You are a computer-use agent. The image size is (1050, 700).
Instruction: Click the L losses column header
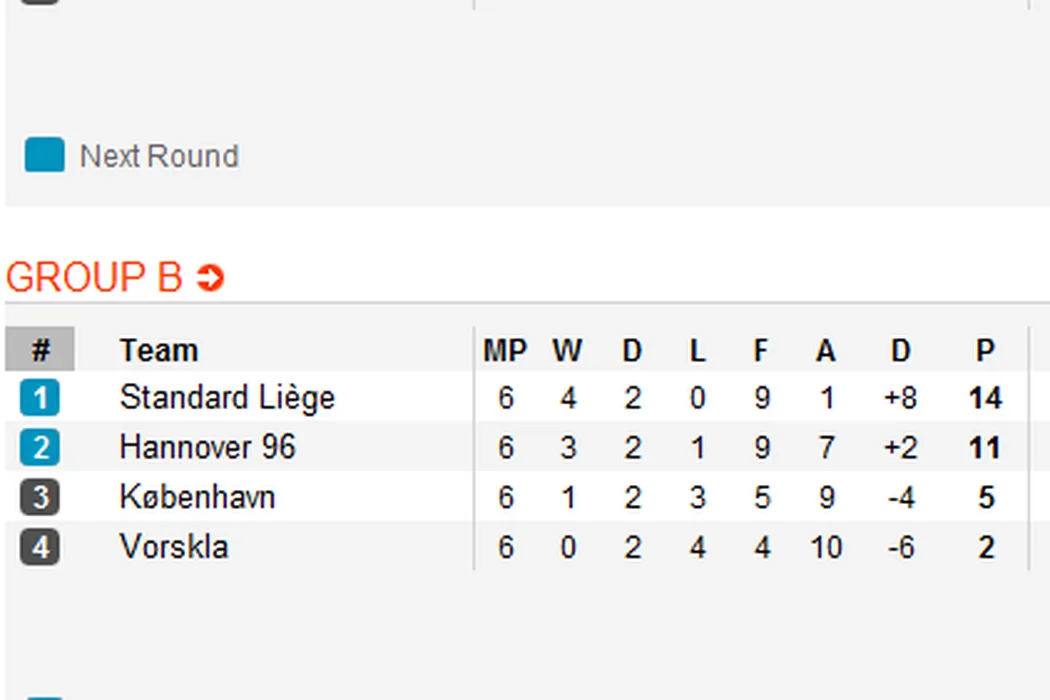click(x=697, y=350)
